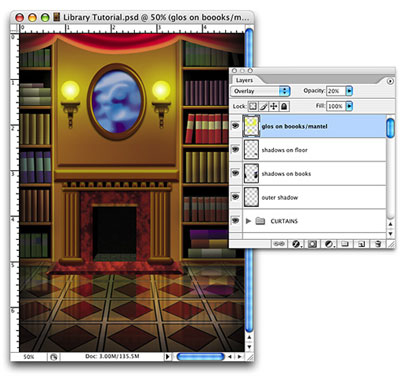Open the Fill slider arrow

point(349,106)
